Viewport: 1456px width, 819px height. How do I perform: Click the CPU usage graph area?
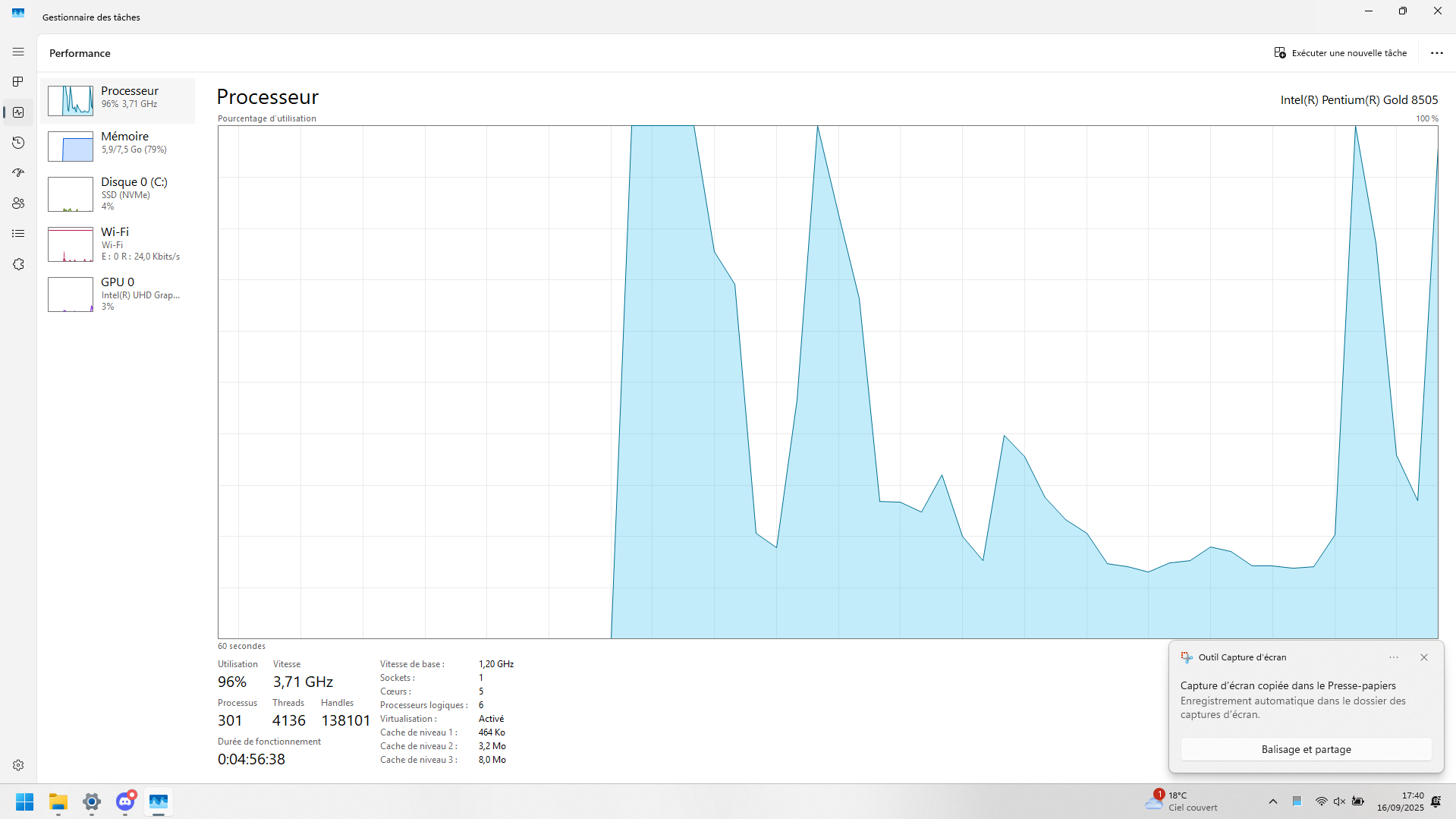828,382
